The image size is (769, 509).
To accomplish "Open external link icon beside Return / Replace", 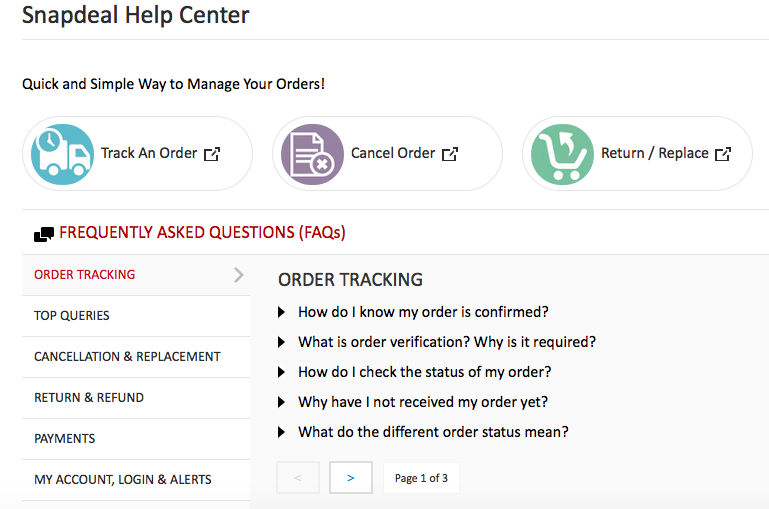I will click(x=723, y=154).
